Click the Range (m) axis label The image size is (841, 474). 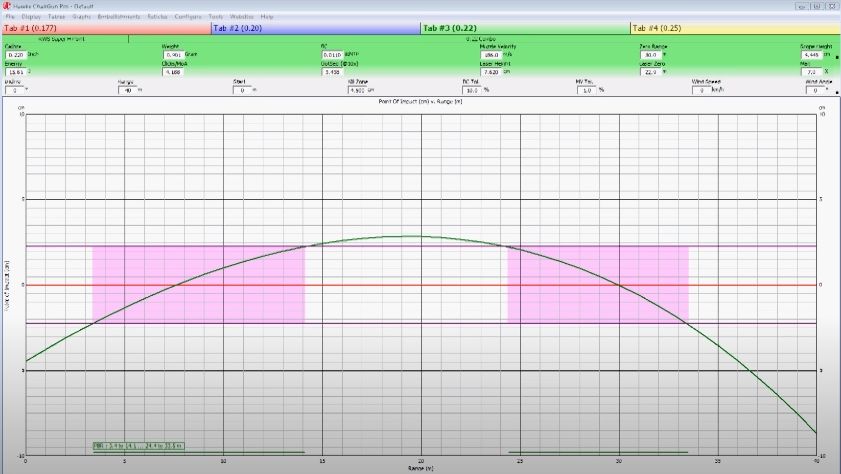click(420, 468)
